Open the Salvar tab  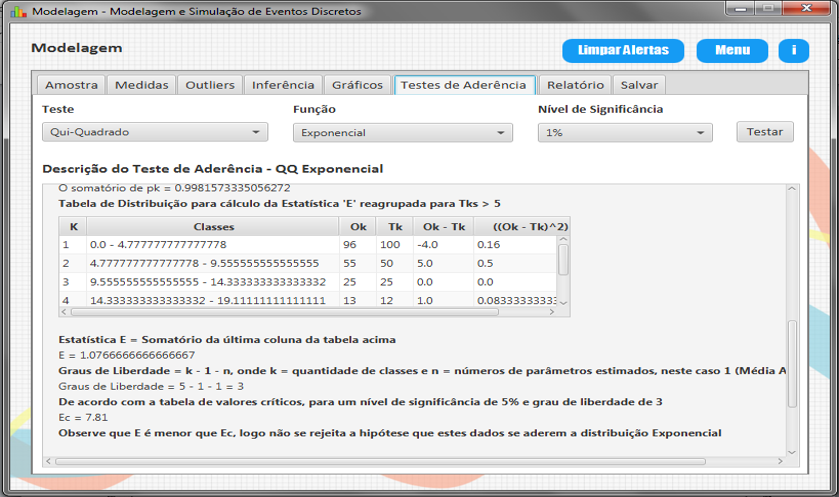click(x=639, y=85)
